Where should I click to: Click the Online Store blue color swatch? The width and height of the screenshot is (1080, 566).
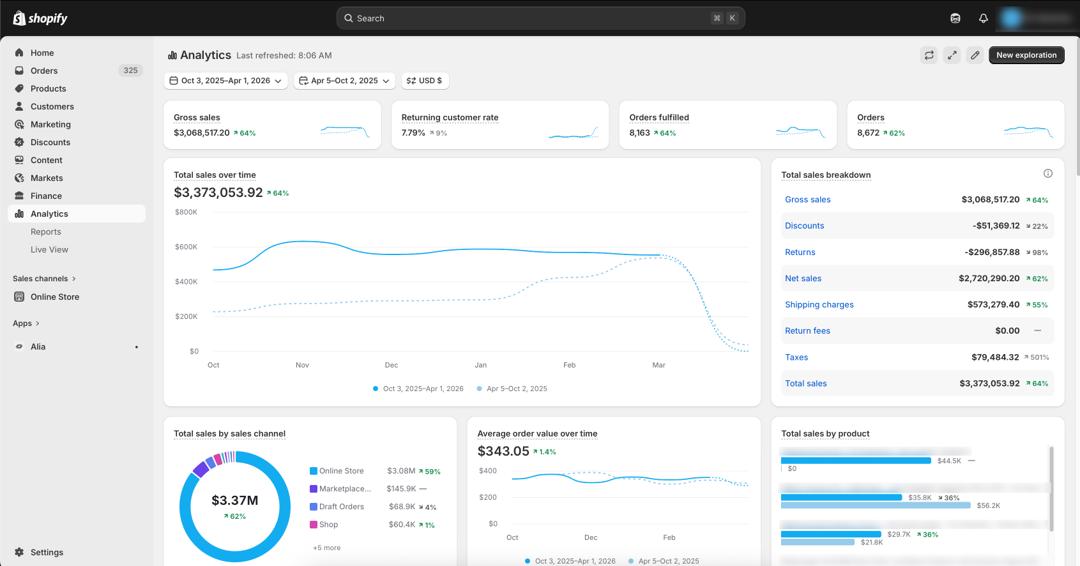coord(313,471)
